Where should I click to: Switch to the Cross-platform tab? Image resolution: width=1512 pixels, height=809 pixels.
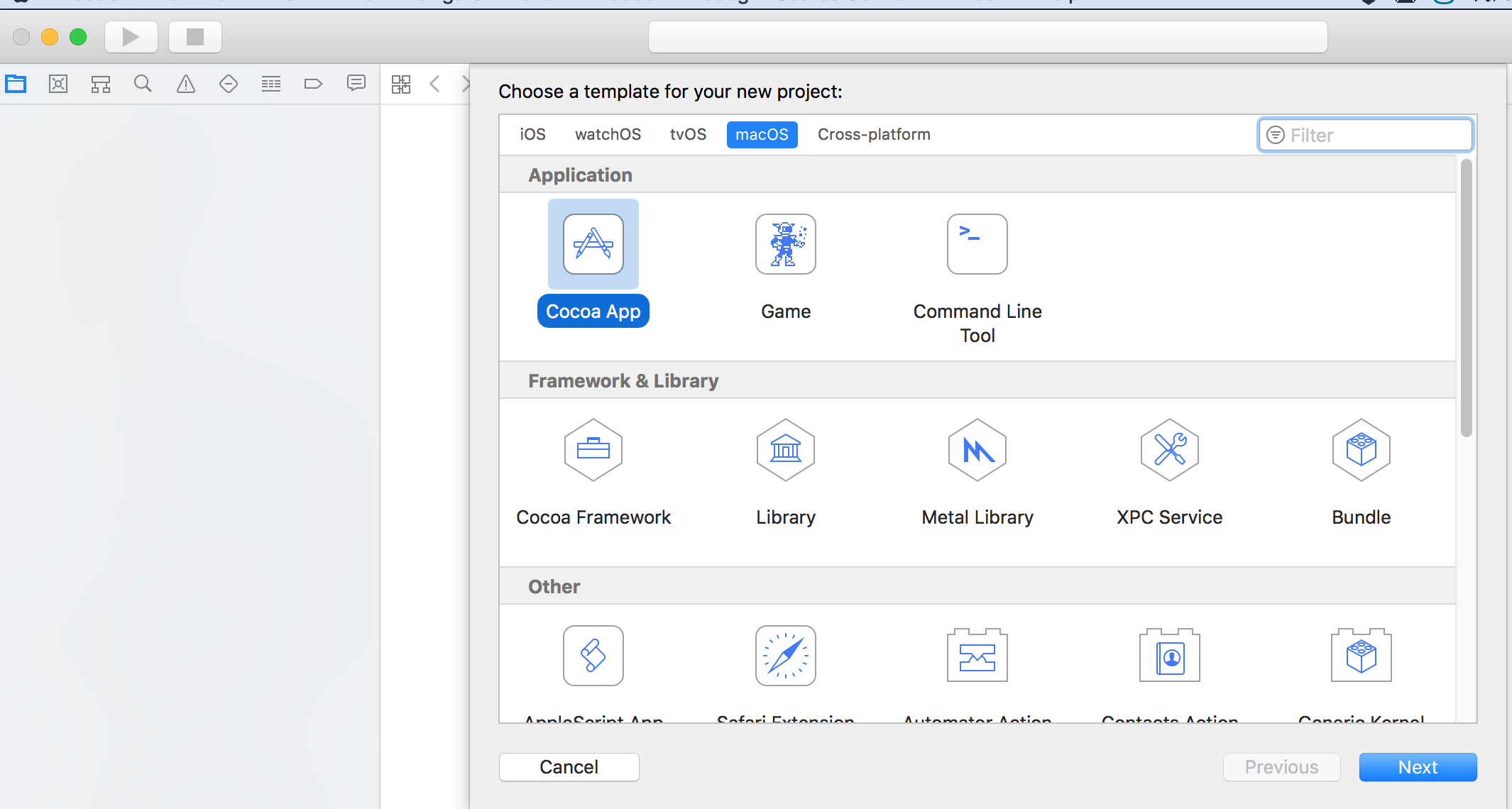point(873,135)
